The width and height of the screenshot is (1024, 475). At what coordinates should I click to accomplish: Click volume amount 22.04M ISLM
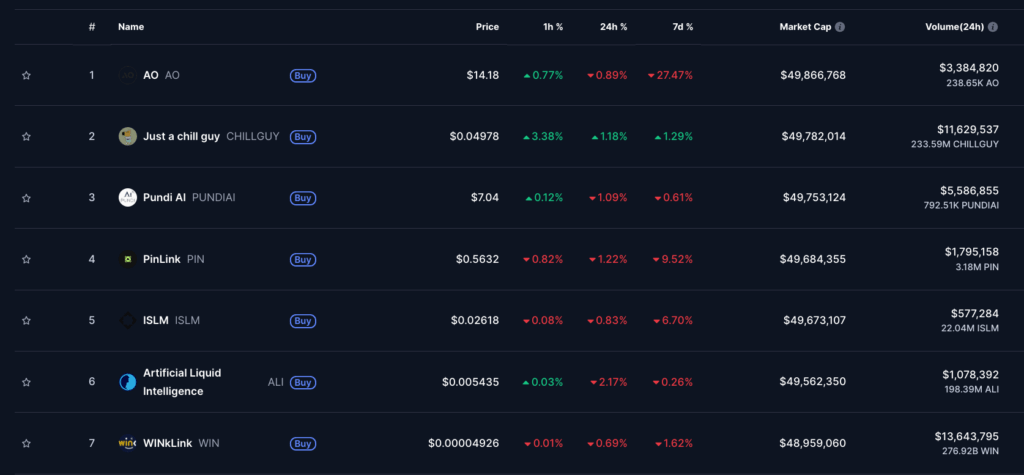click(968, 328)
